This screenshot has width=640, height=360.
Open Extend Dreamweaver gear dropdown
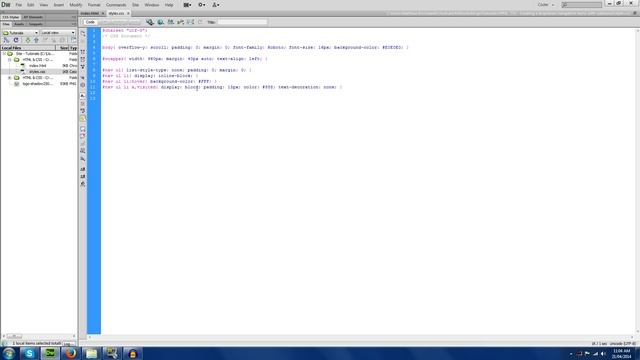(x=202, y=5)
